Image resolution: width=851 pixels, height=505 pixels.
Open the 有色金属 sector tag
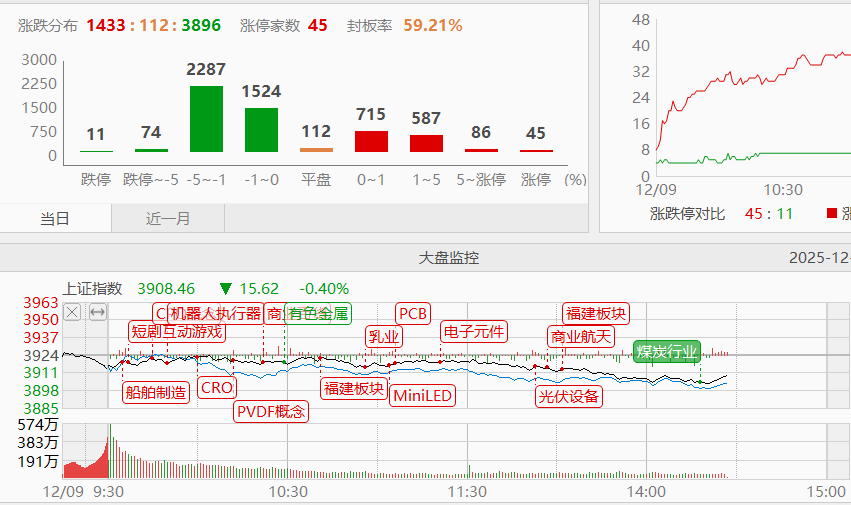318,313
